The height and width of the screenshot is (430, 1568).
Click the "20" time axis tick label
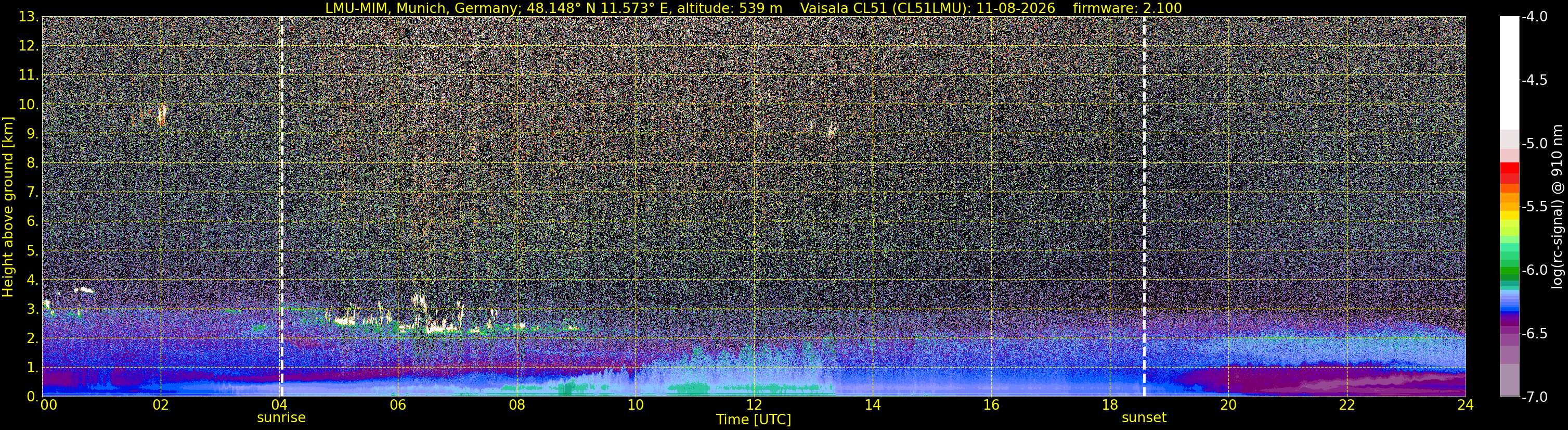point(1228,404)
